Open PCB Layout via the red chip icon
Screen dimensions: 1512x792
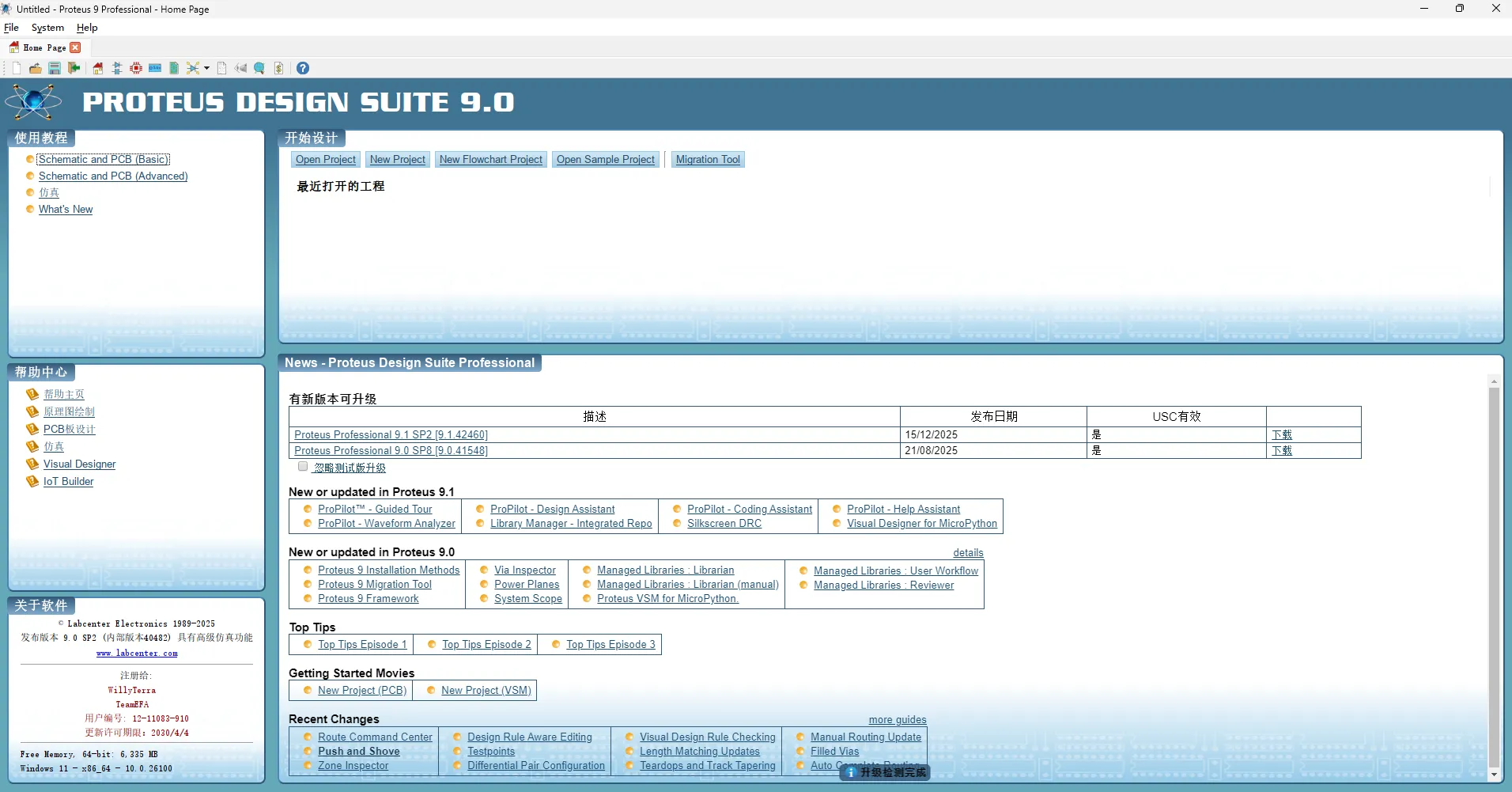click(136, 68)
